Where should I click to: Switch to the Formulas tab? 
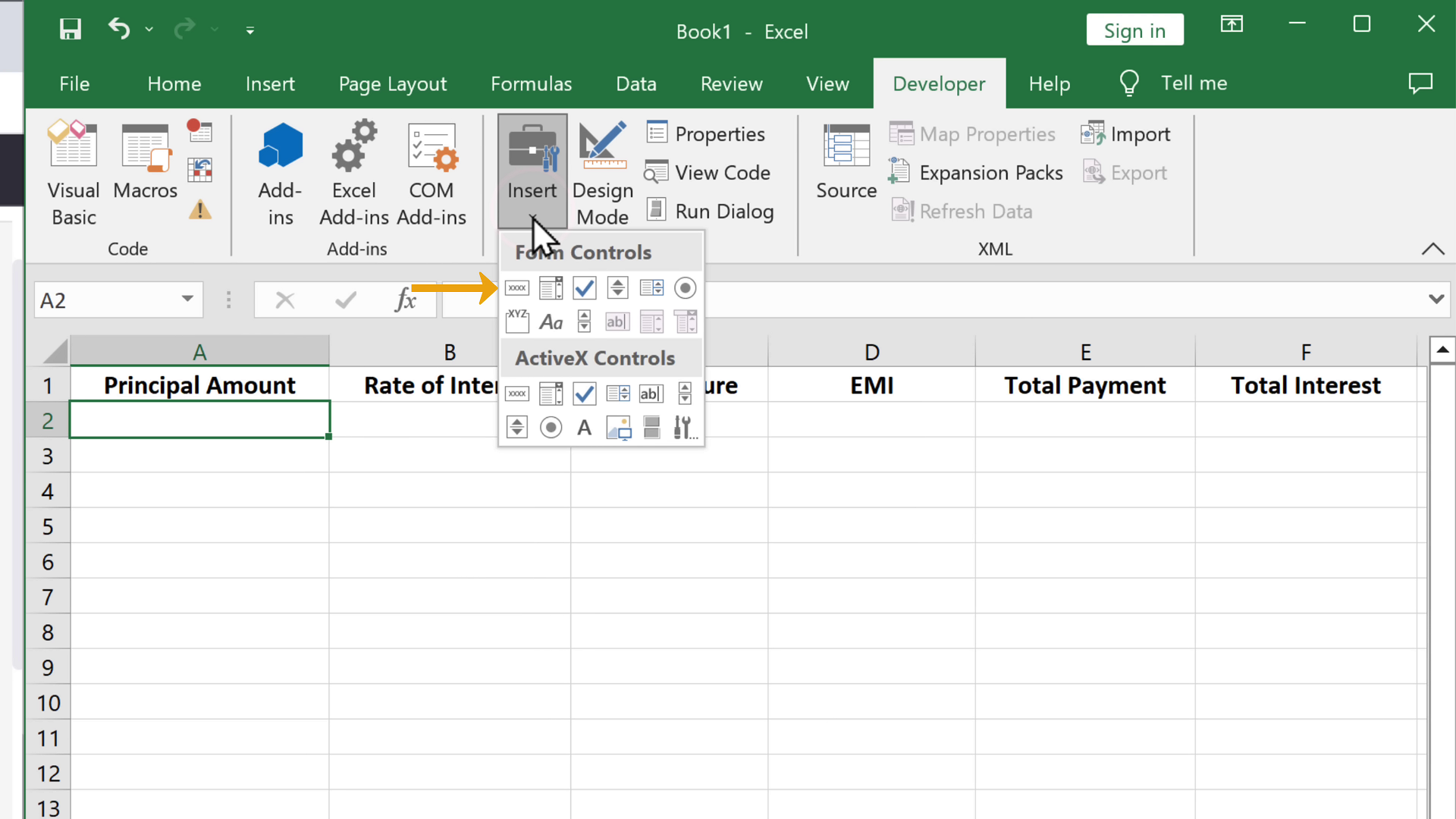pyautogui.click(x=531, y=83)
